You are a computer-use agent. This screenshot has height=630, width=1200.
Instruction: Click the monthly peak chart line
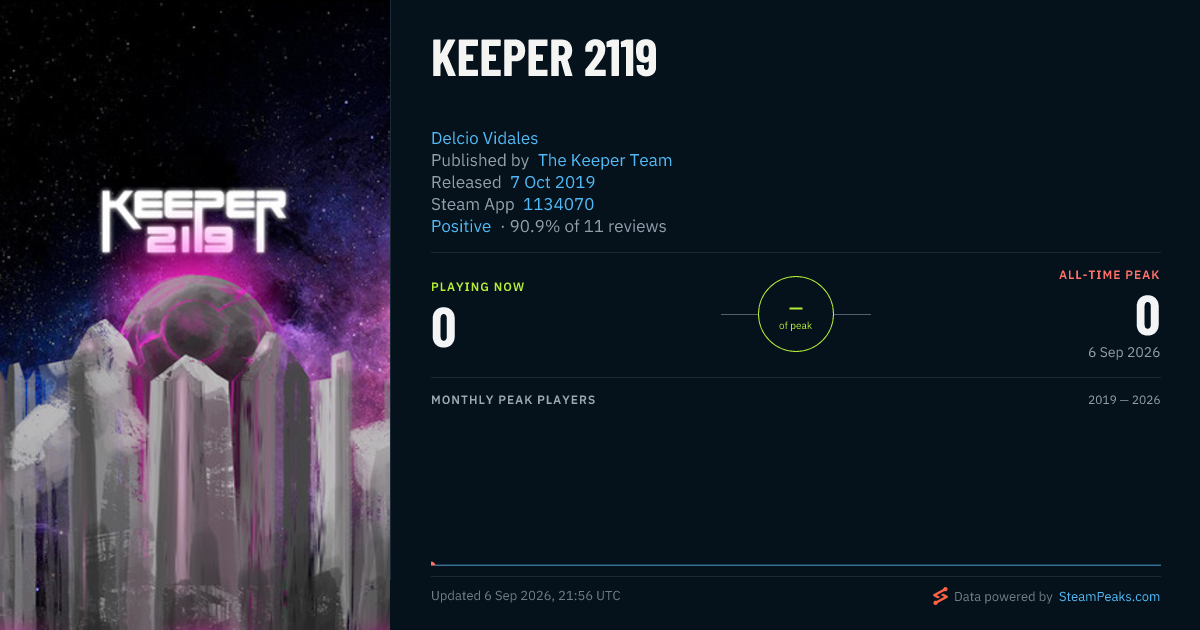click(x=796, y=565)
